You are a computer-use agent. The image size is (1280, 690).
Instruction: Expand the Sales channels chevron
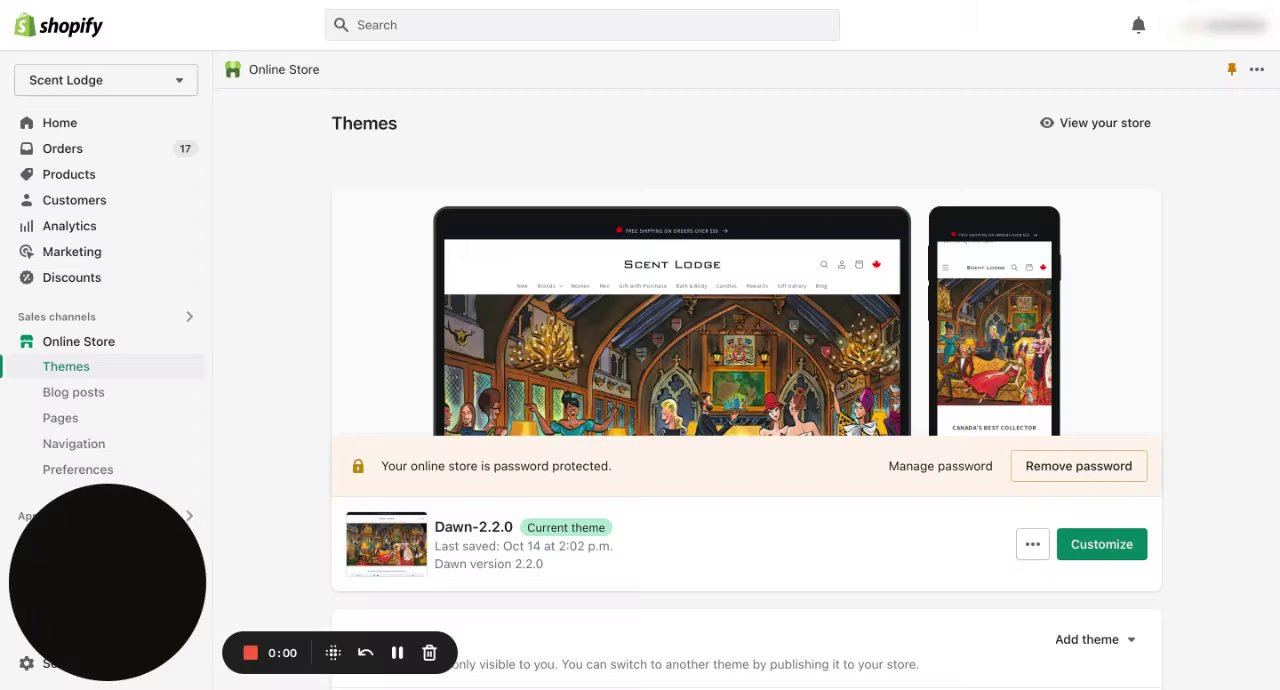point(189,317)
